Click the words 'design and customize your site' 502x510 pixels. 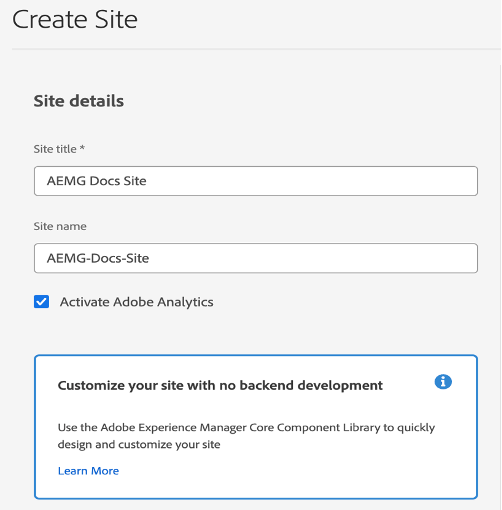pyautogui.click(x=139, y=445)
